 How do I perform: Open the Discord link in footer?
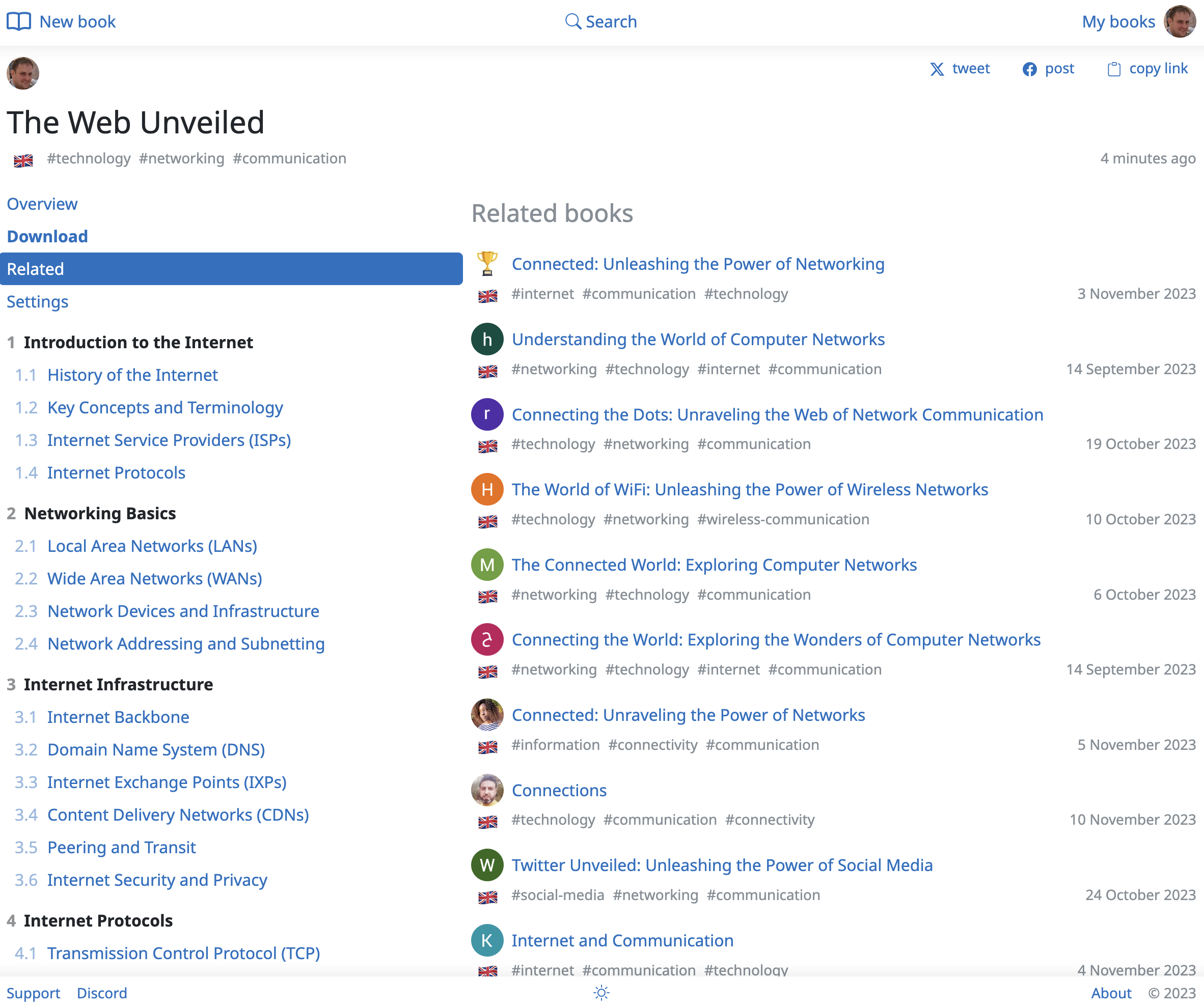(x=102, y=993)
